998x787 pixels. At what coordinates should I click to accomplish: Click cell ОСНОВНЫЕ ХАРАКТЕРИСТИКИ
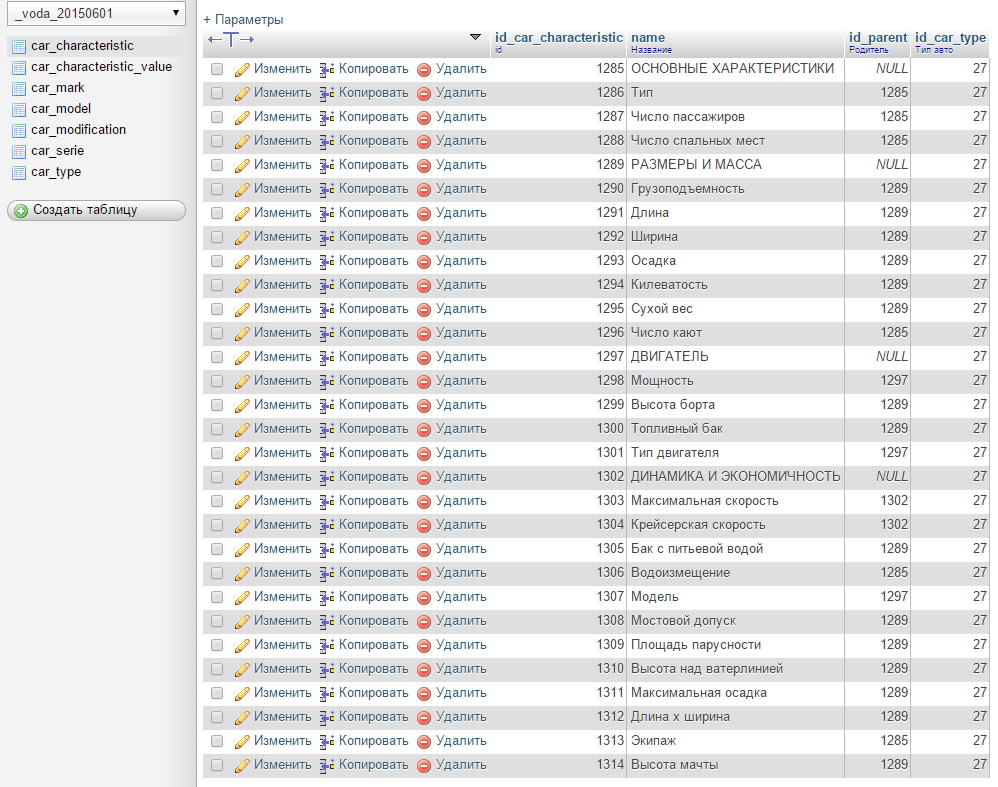(x=732, y=69)
